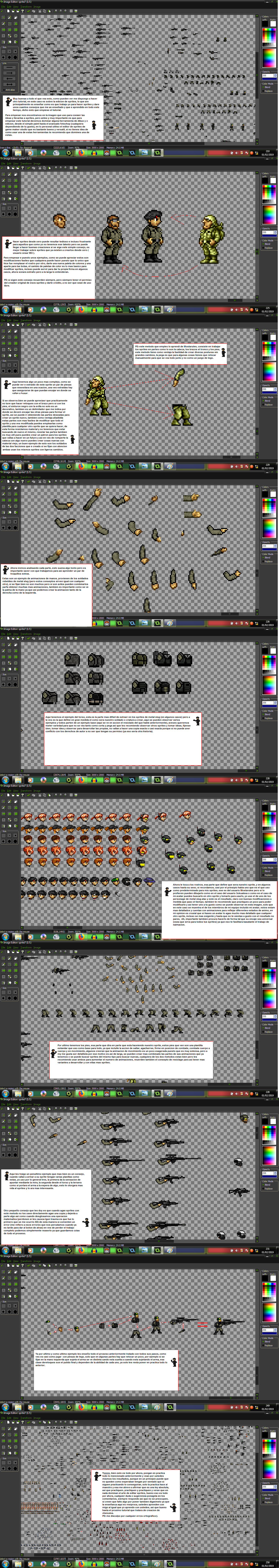Open File menu in the three-soldiers head editor
Image resolution: width=279 pixels, height=1568 pixels.
click(3, 164)
